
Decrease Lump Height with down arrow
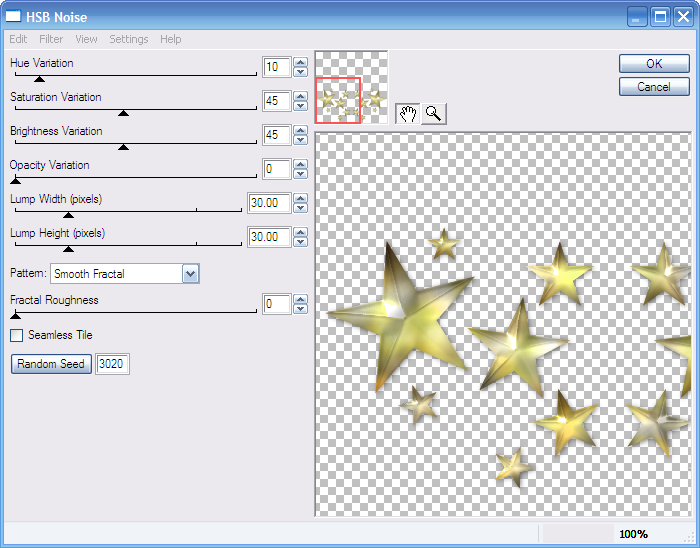[x=301, y=241]
